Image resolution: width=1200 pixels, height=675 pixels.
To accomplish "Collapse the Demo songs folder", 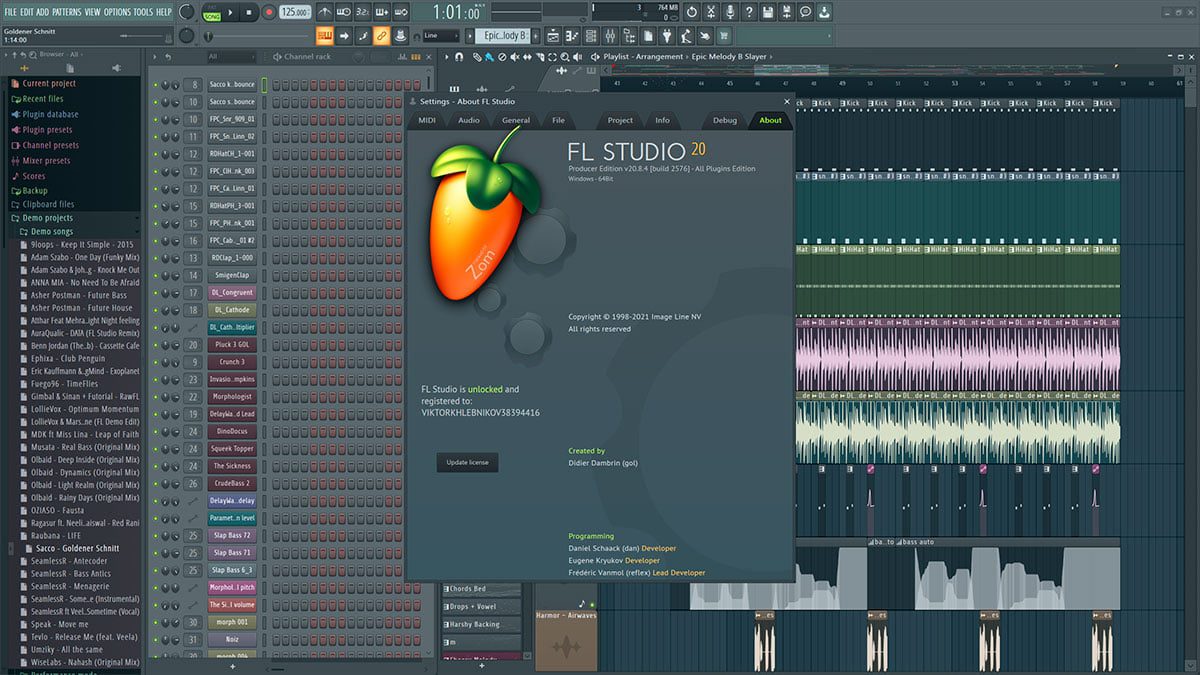I will coord(52,232).
